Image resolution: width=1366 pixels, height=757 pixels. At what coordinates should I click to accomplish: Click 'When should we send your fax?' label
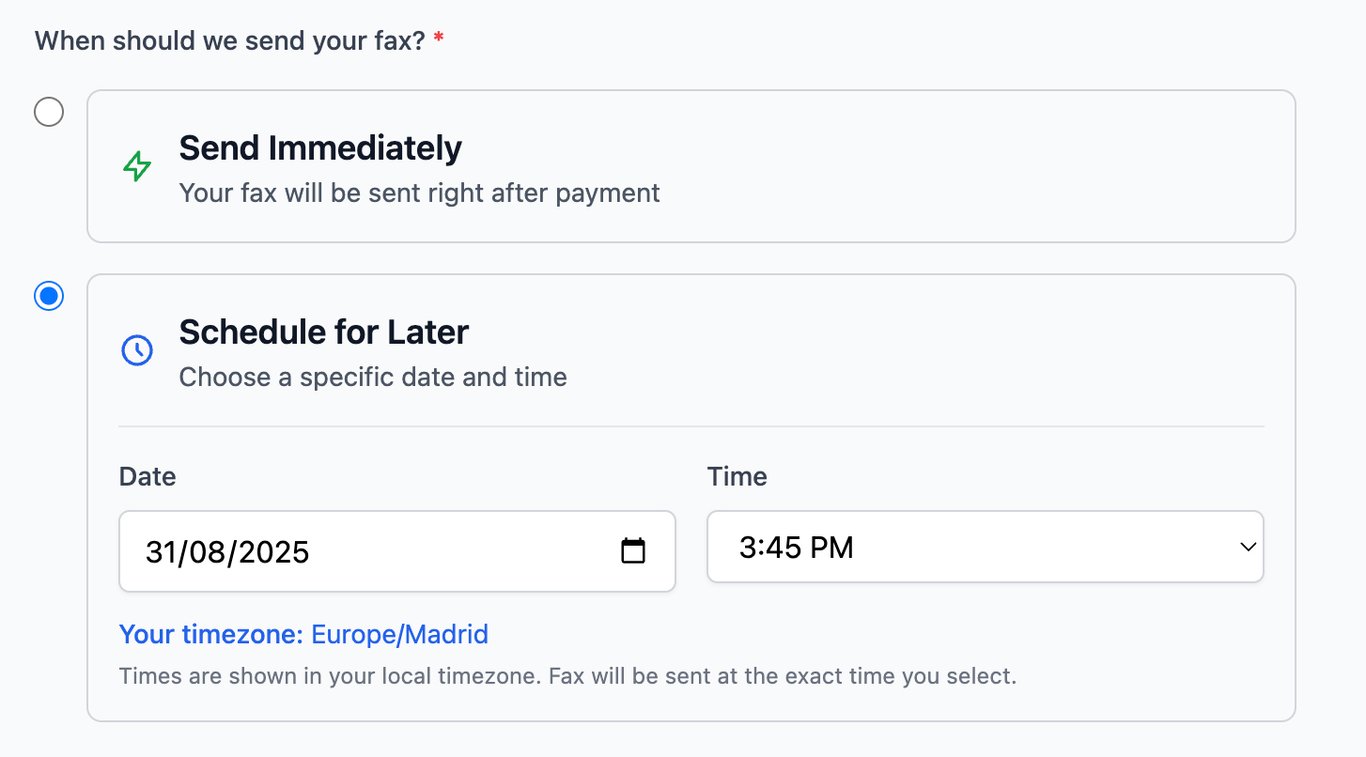click(230, 41)
